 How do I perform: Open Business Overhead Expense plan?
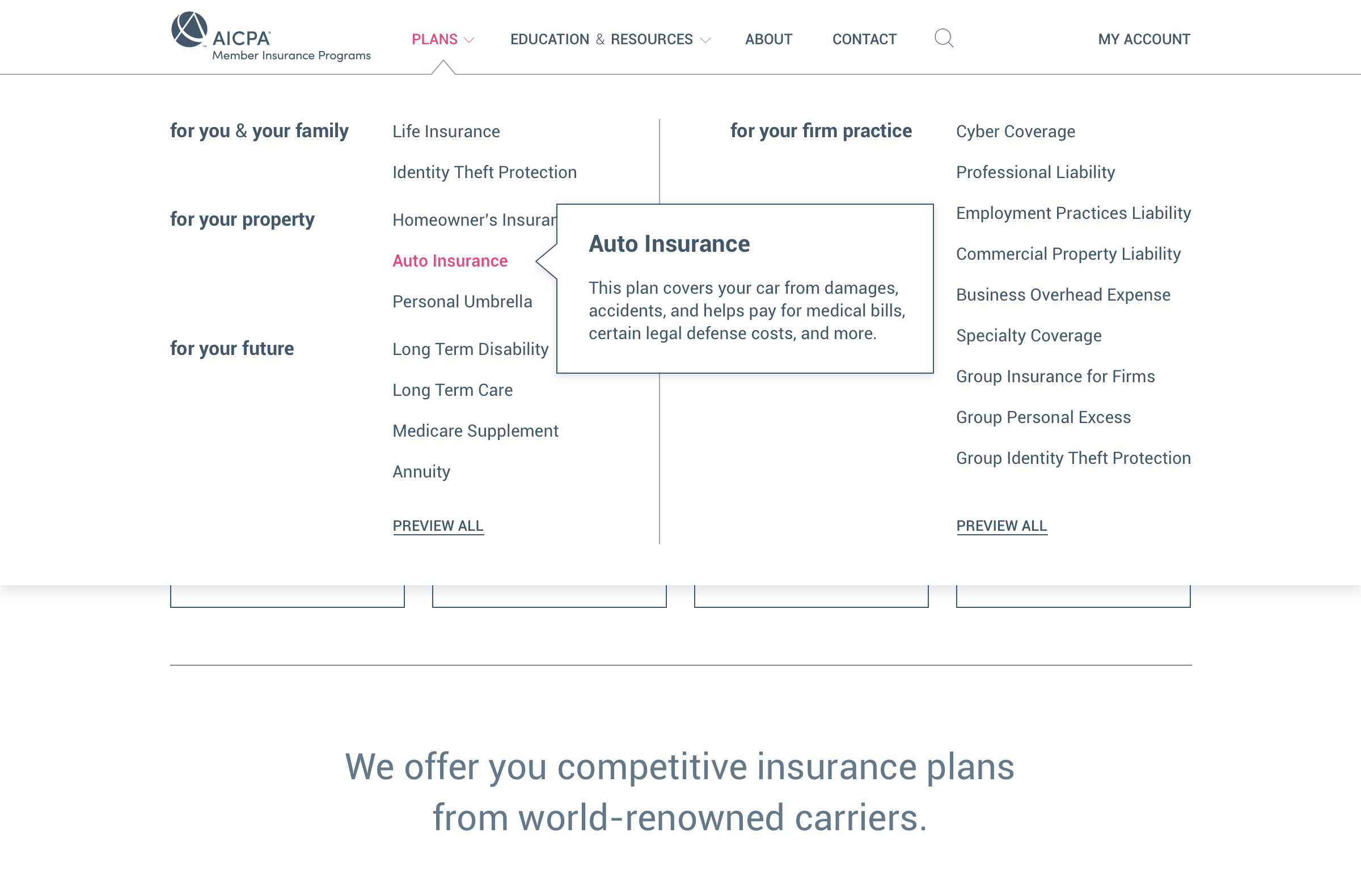(1063, 294)
